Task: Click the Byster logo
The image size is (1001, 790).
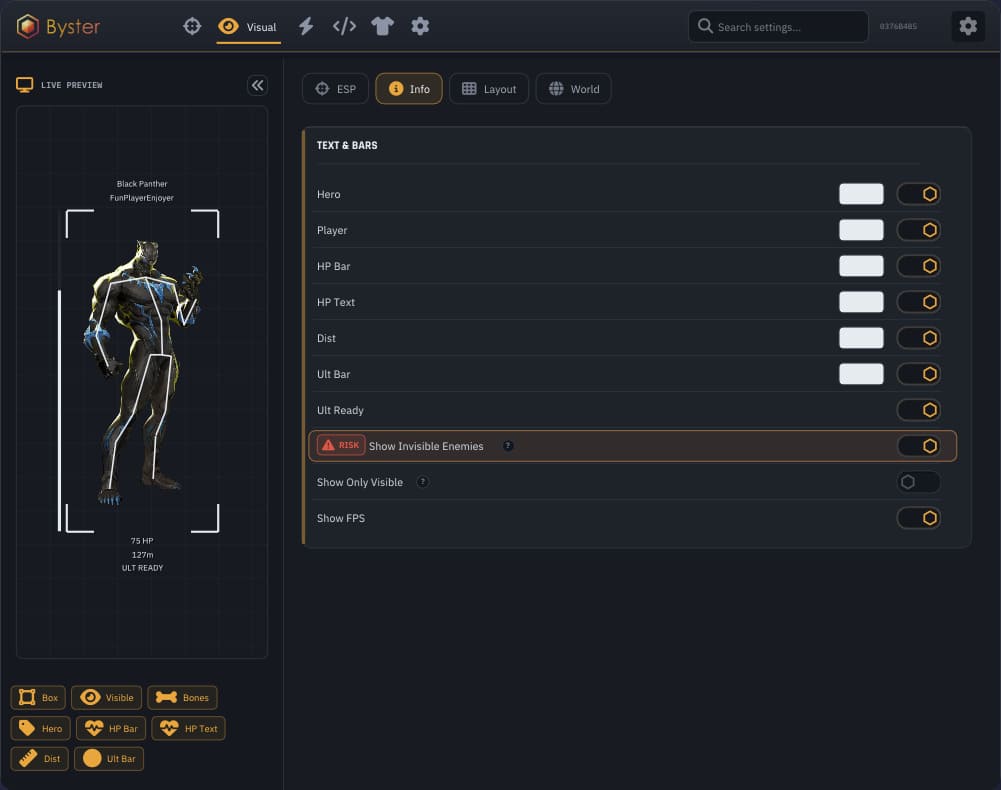Action: [x=58, y=26]
